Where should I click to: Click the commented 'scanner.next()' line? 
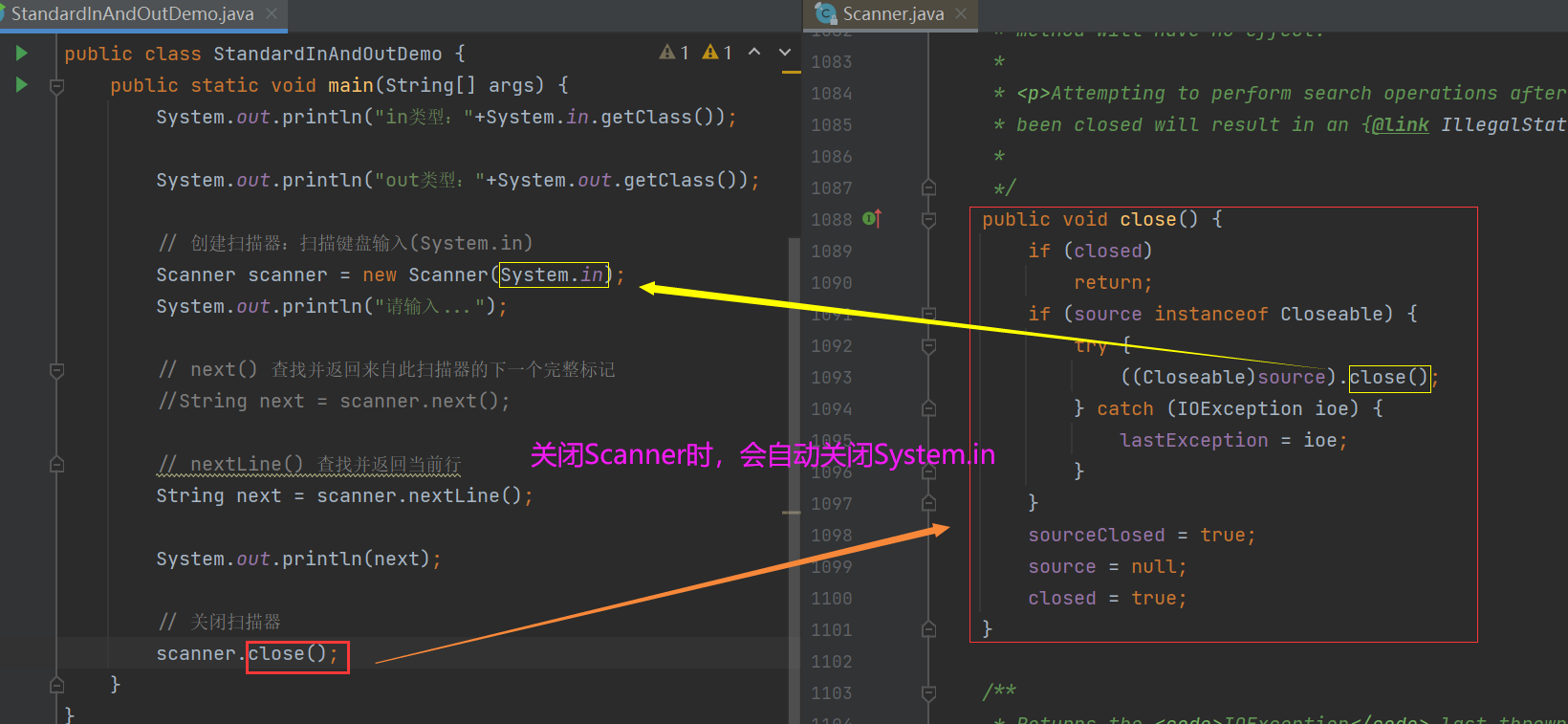(334, 402)
